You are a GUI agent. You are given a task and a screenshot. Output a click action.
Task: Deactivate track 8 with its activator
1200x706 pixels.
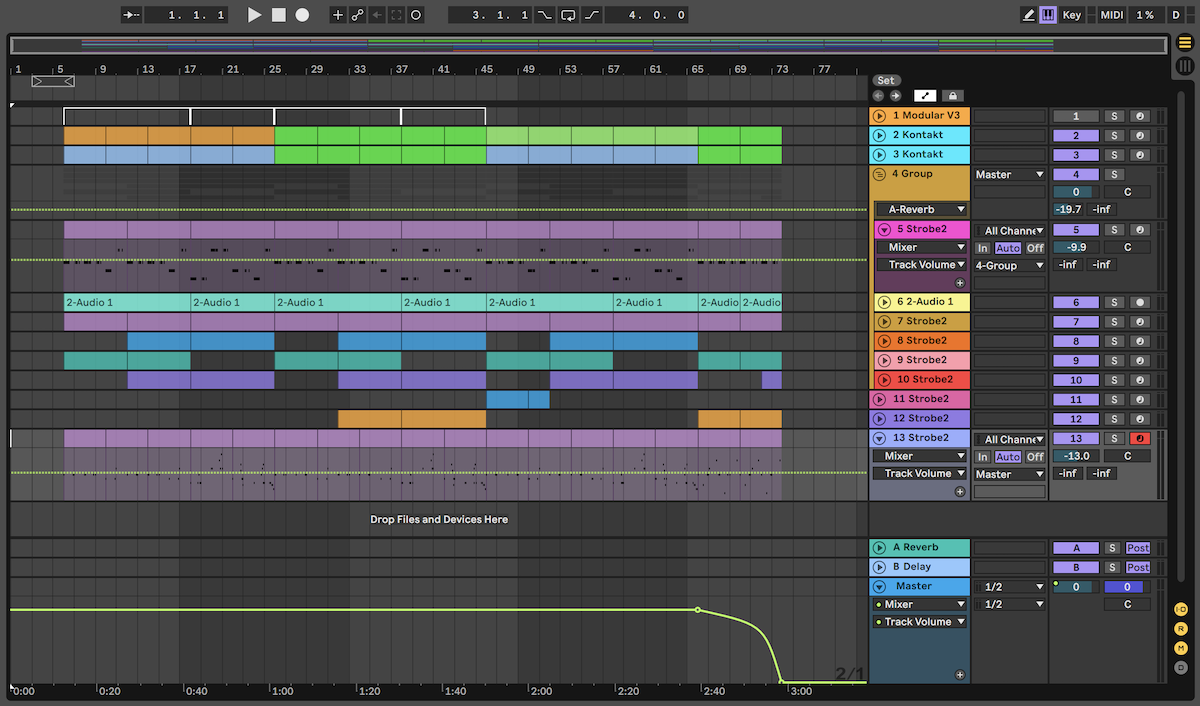[1076, 341]
